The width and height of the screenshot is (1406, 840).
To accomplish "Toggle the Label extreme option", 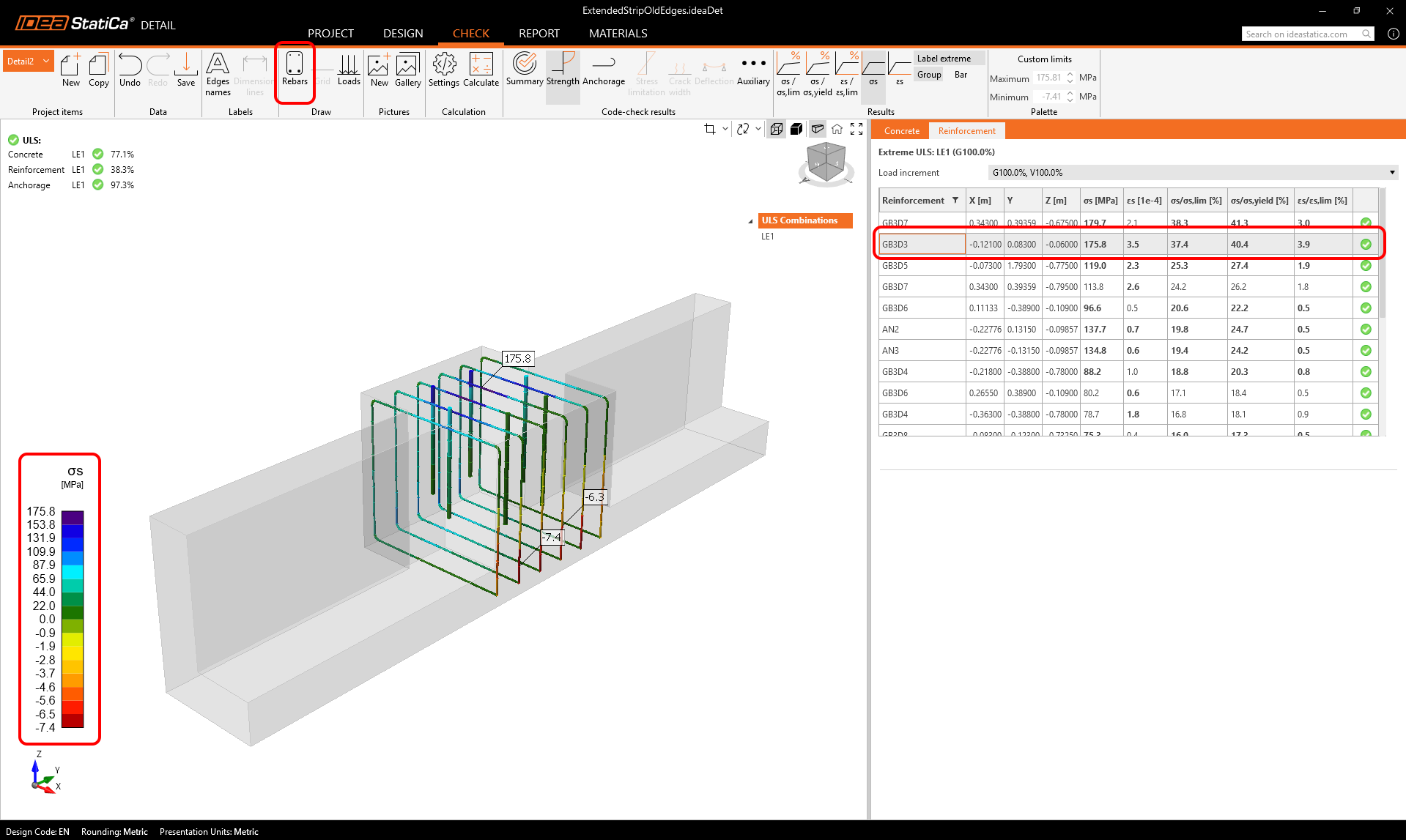I will point(944,59).
